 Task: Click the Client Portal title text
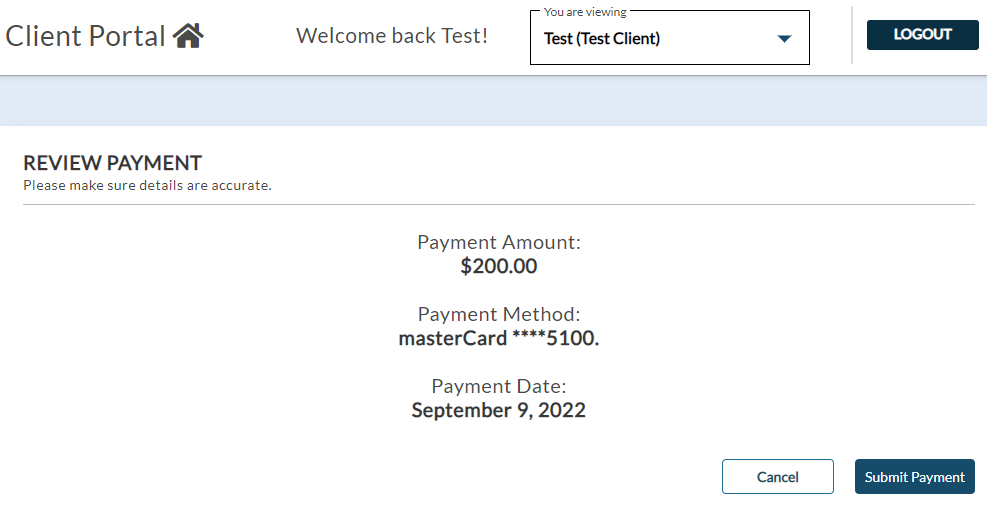click(85, 36)
